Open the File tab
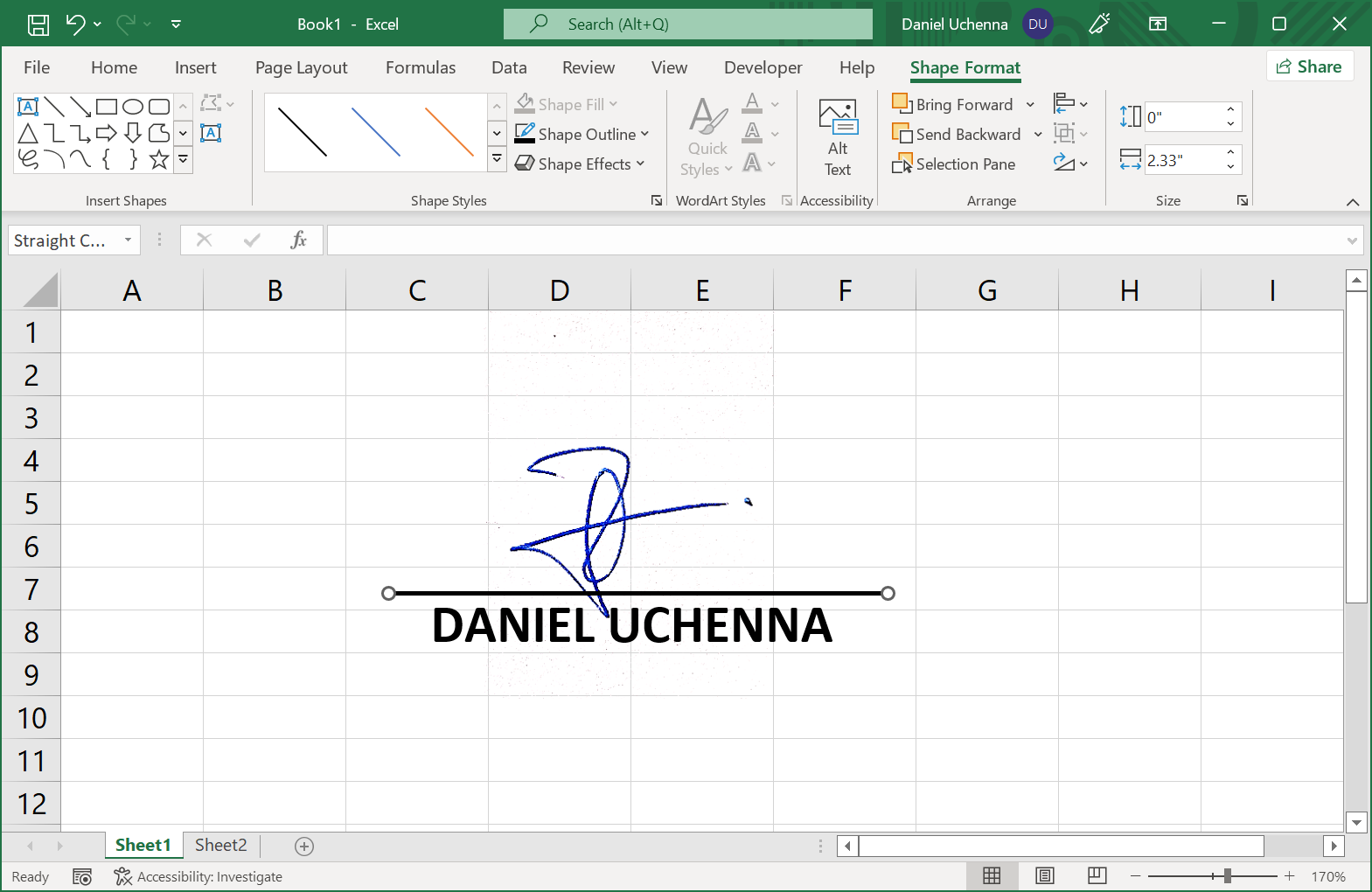Screen dimensions: 1372x892 coord(37,67)
